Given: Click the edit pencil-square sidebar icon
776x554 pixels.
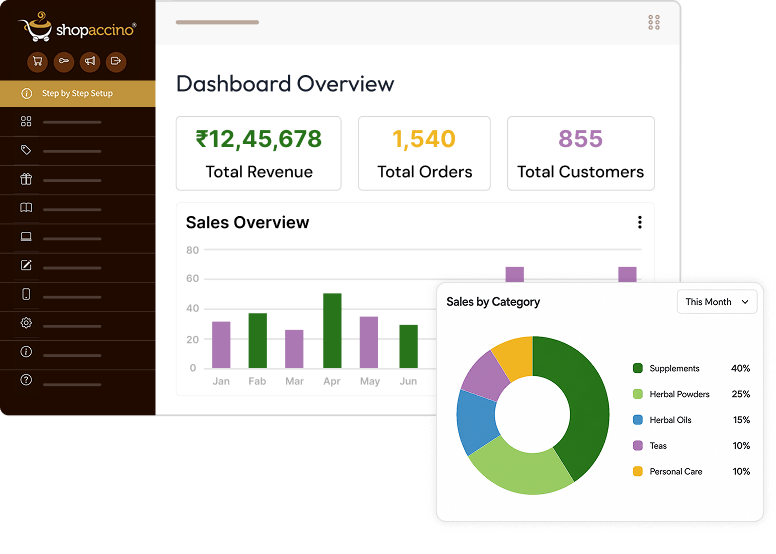Looking at the screenshot, I should click(x=26, y=265).
